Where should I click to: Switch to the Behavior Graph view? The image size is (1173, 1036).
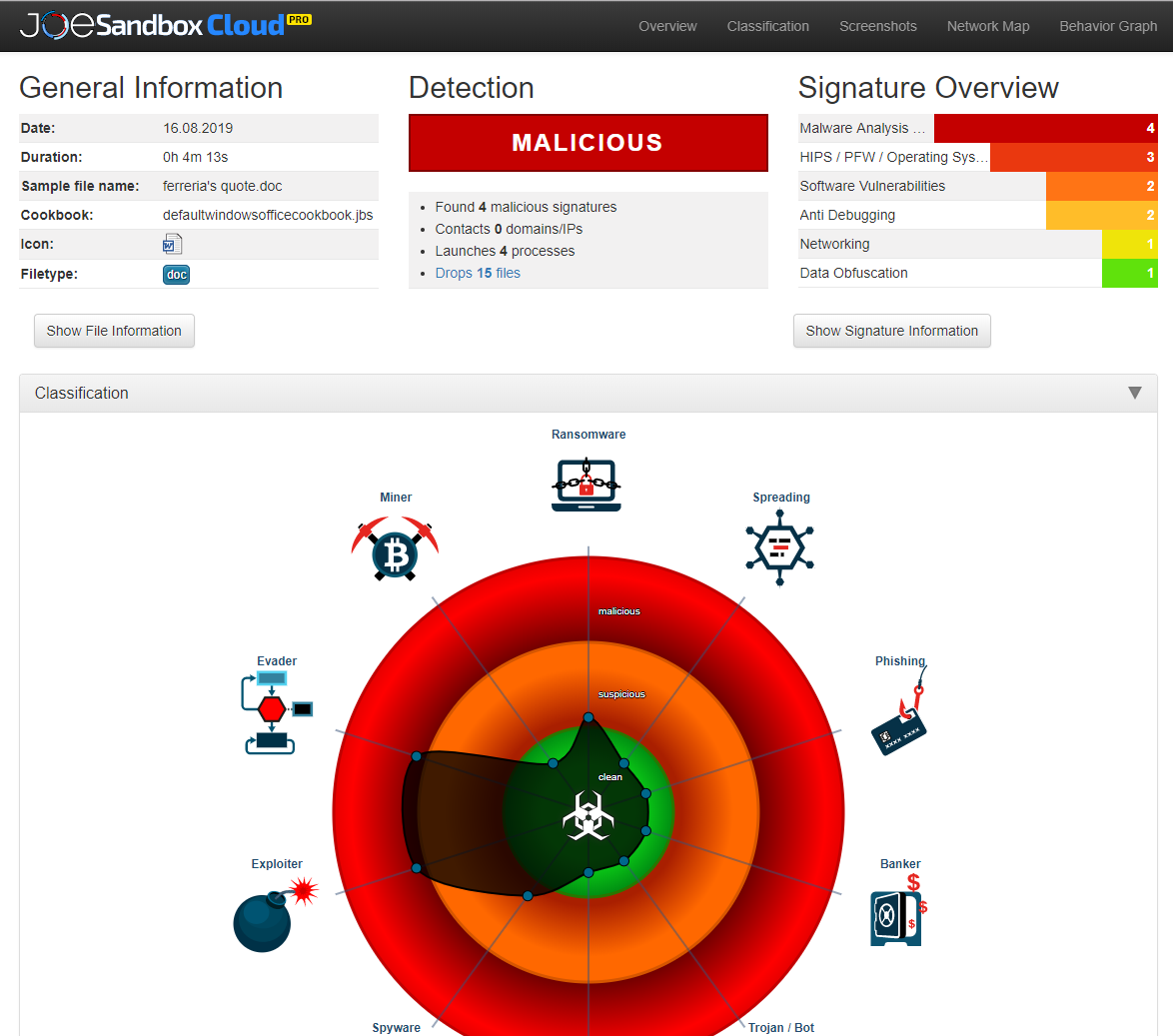1108,26
